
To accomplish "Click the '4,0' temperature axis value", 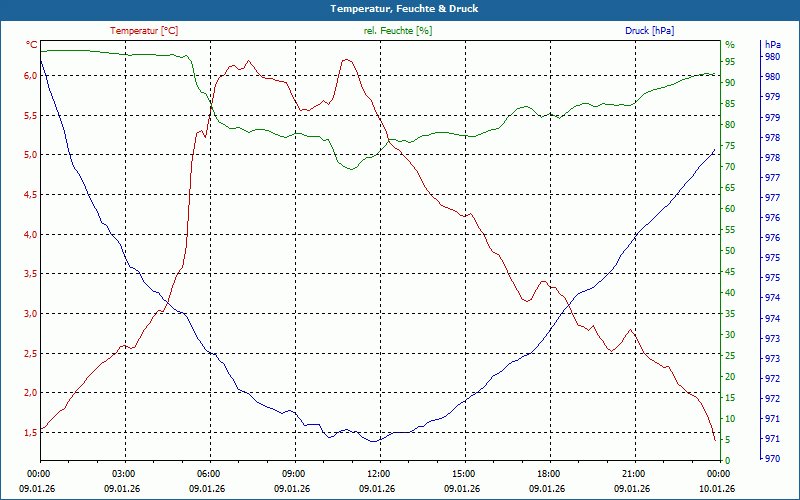I will 31,234.
